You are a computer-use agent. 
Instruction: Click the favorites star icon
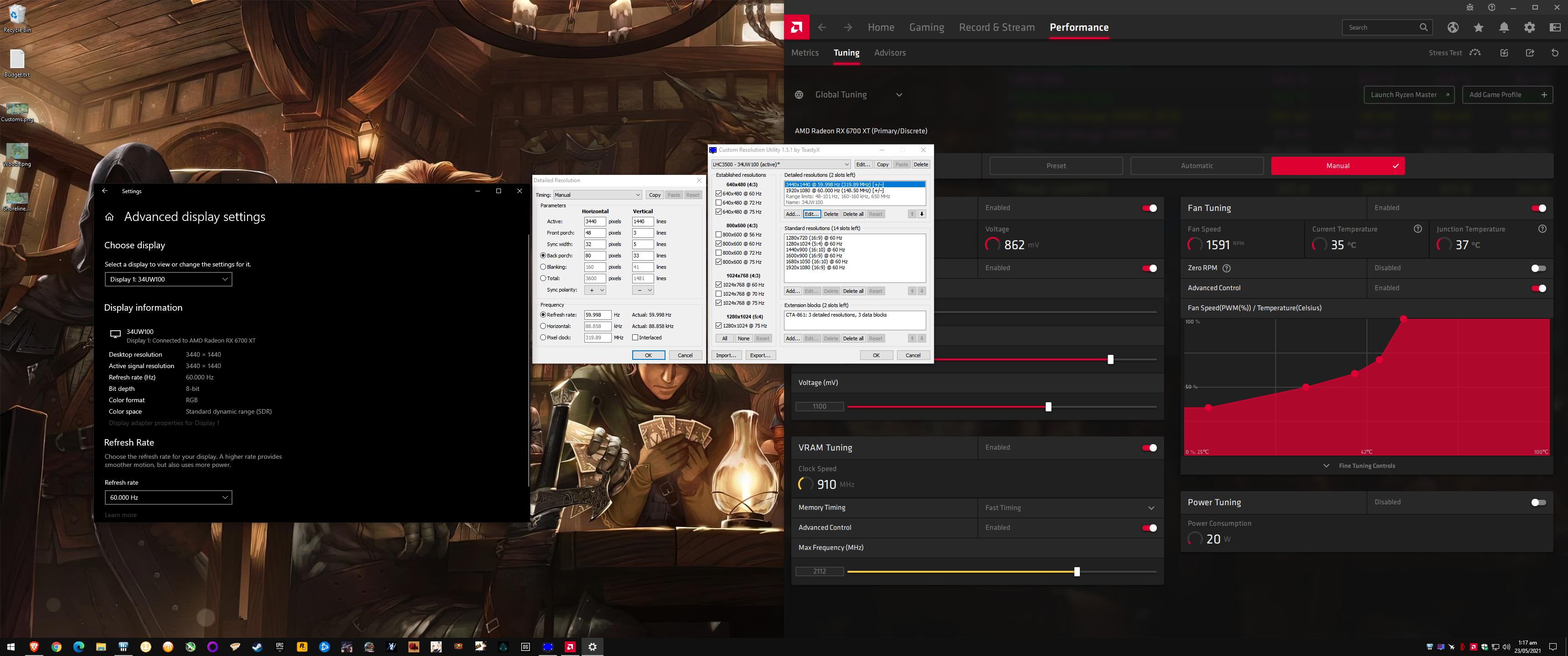tap(1478, 27)
